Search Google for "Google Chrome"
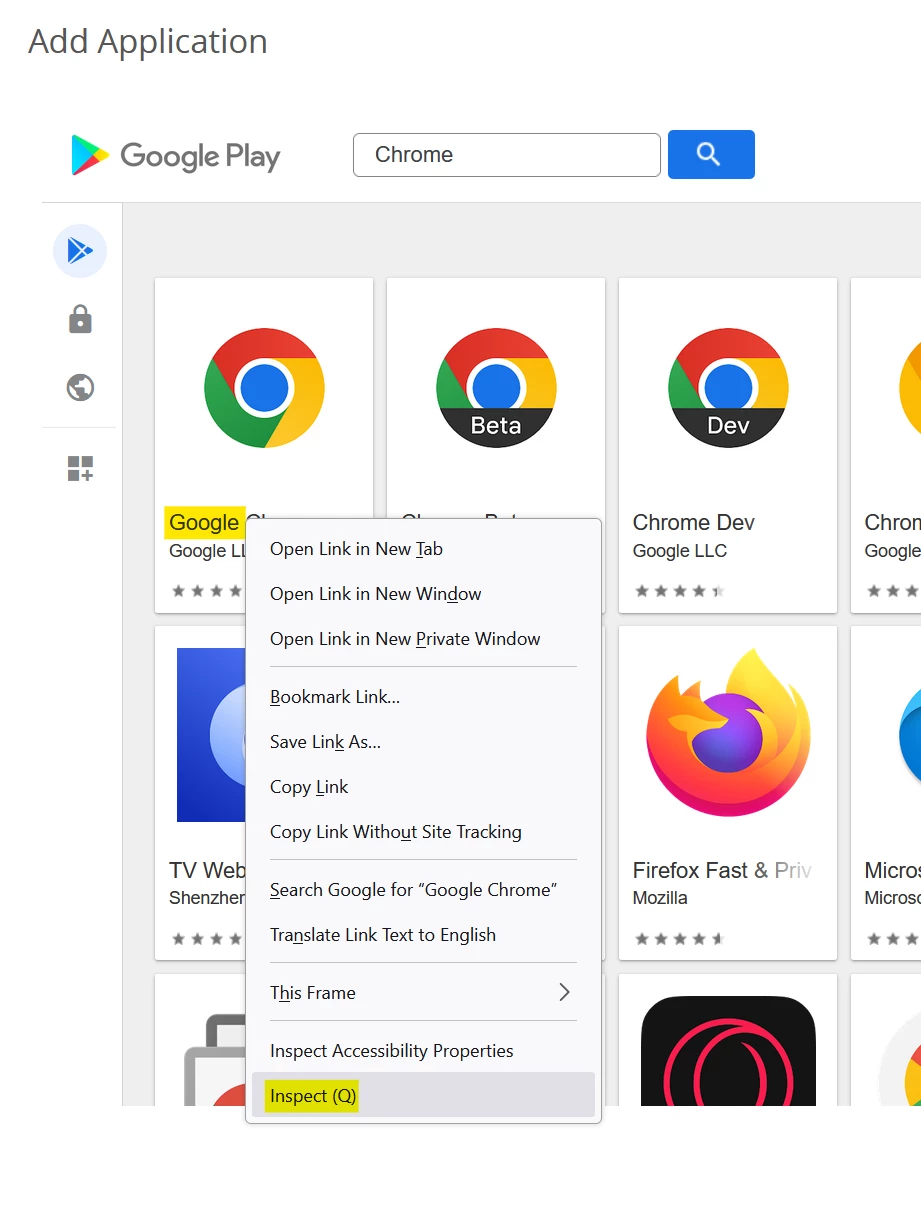This screenshot has width=921, height=1216. pos(423,890)
